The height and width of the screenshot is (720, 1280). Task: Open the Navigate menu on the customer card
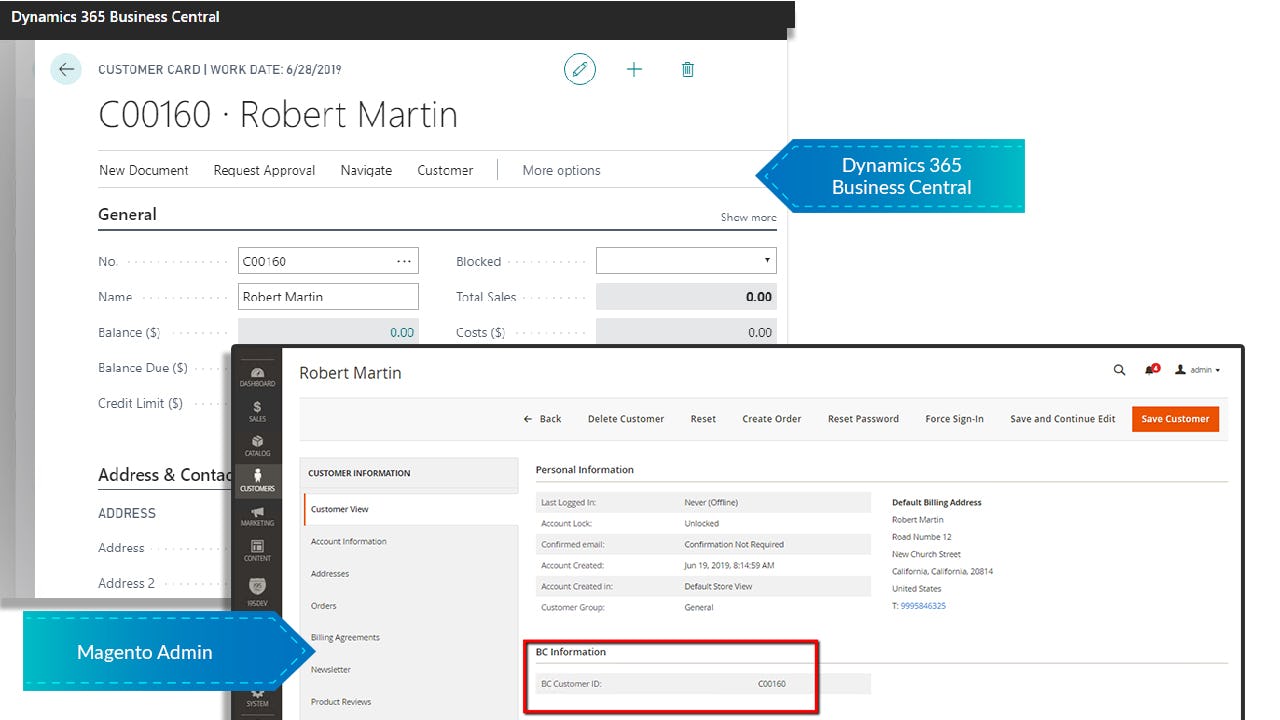pyautogui.click(x=365, y=170)
